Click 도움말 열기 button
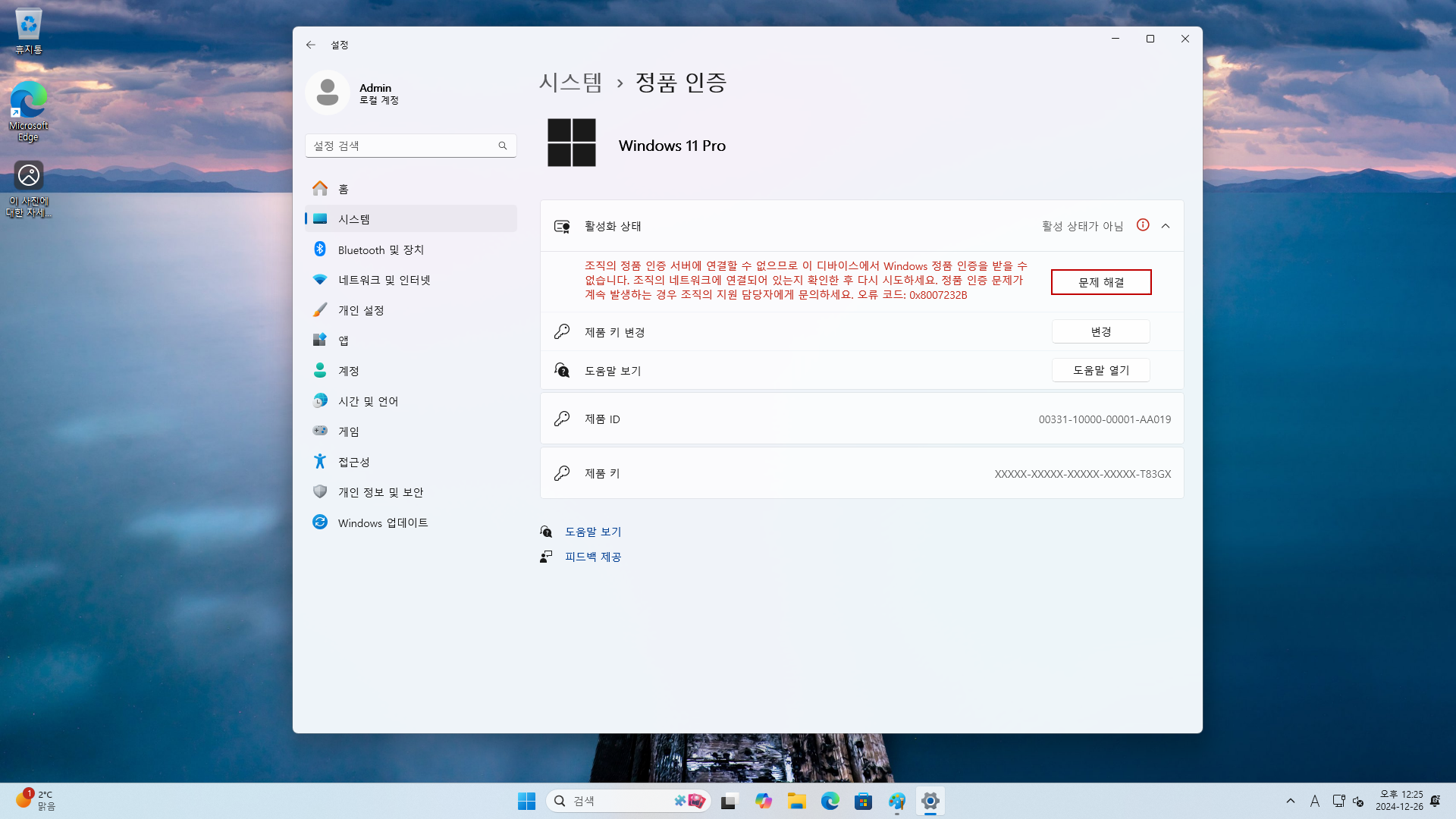The image size is (1456, 819). click(1100, 370)
